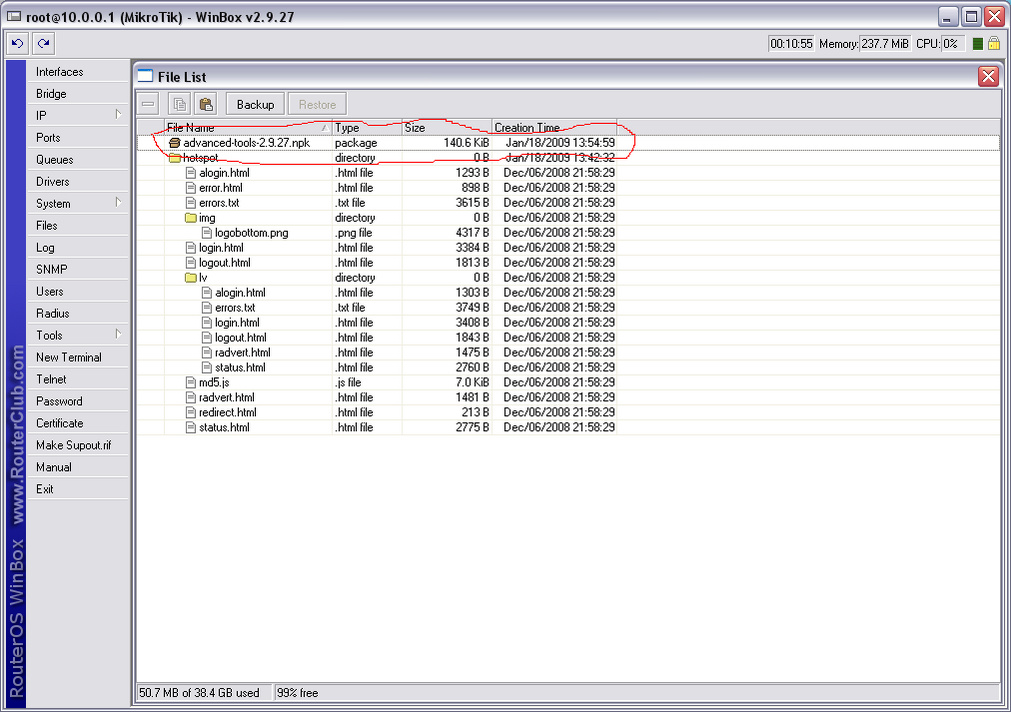Click the Restore button

[x=317, y=104]
